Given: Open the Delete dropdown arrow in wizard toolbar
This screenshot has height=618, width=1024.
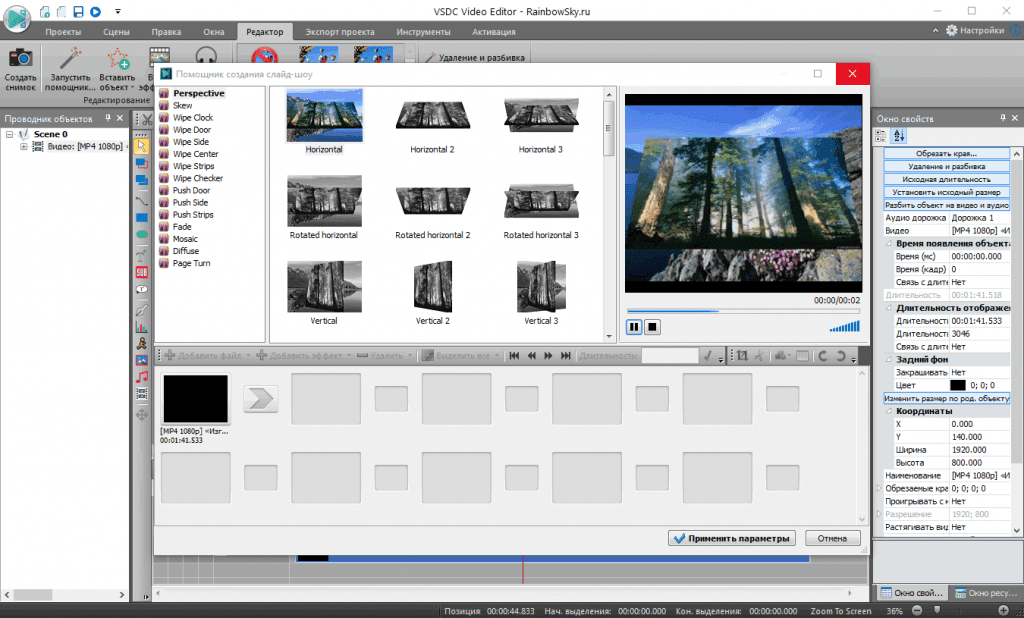Looking at the screenshot, I should click(409, 356).
